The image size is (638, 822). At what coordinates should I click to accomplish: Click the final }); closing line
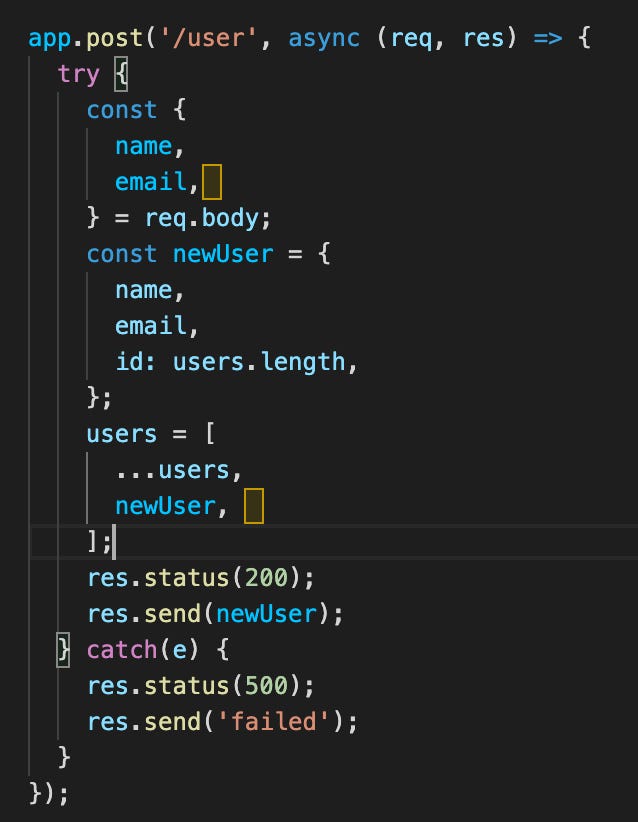[48, 794]
